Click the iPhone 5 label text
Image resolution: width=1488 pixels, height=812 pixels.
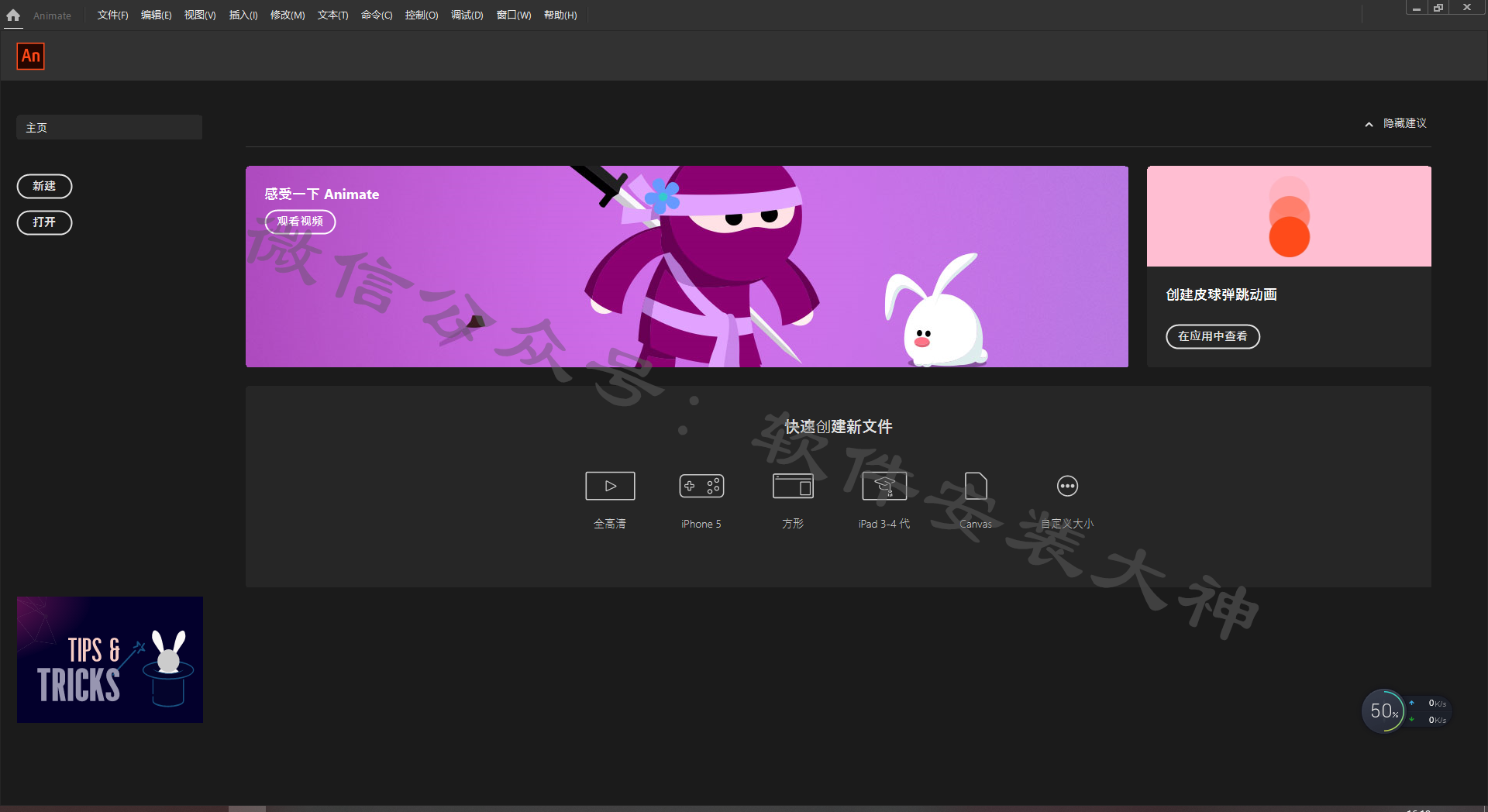coord(701,524)
